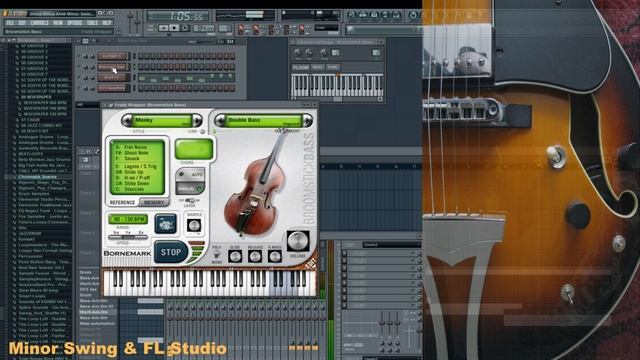Click the RELEASE knob
Image resolution: width=640 pixels, height=360 pixels.
click(x=255, y=257)
